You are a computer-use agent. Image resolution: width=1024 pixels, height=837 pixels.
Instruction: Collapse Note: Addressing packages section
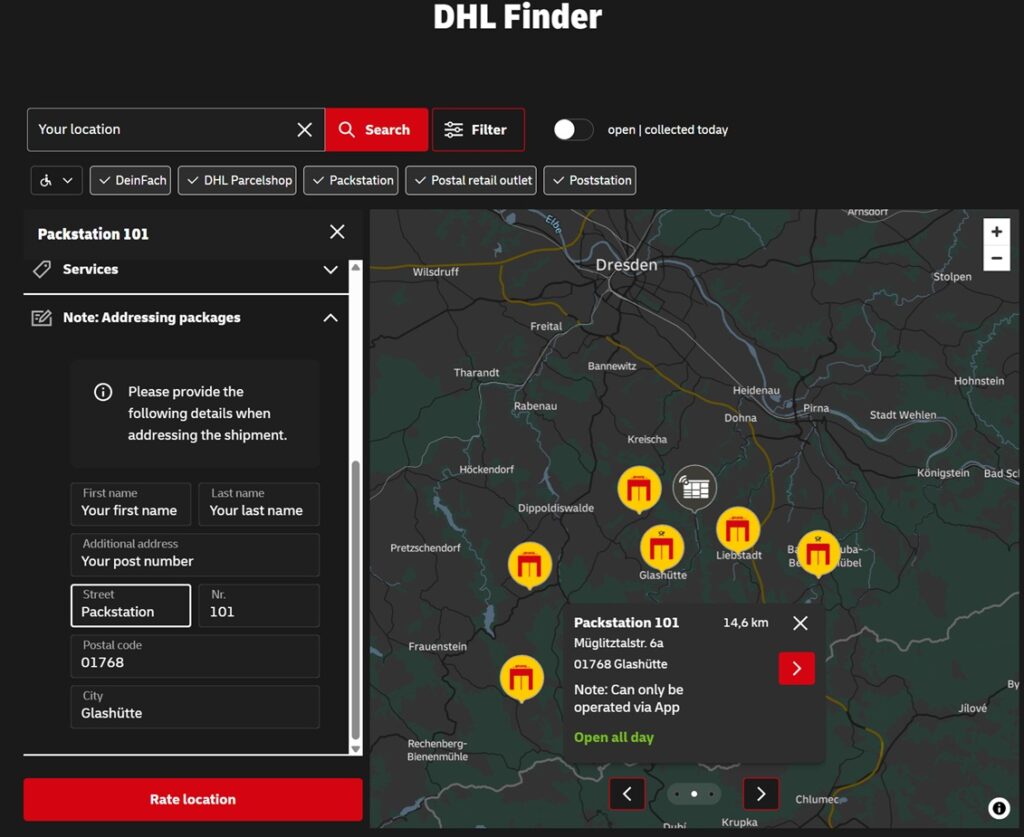click(x=330, y=318)
